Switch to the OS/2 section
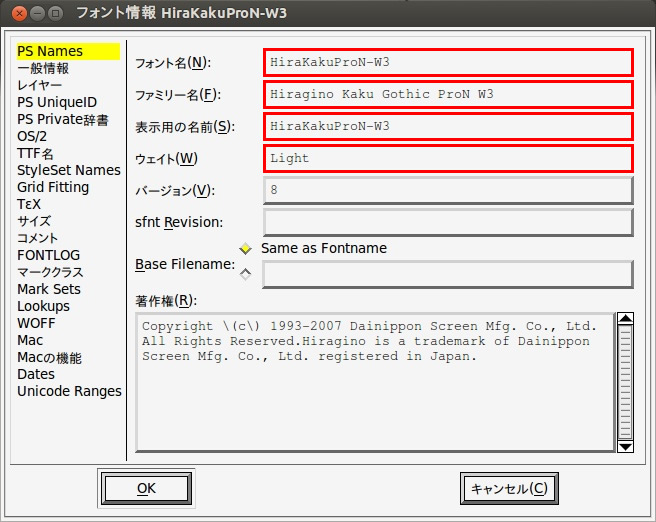The width and height of the screenshot is (656, 522). tap(32, 136)
